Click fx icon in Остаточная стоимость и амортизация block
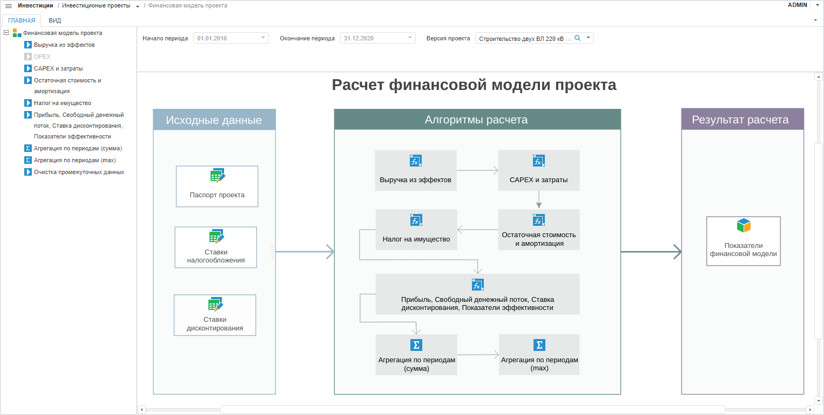 pyautogui.click(x=539, y=220)
